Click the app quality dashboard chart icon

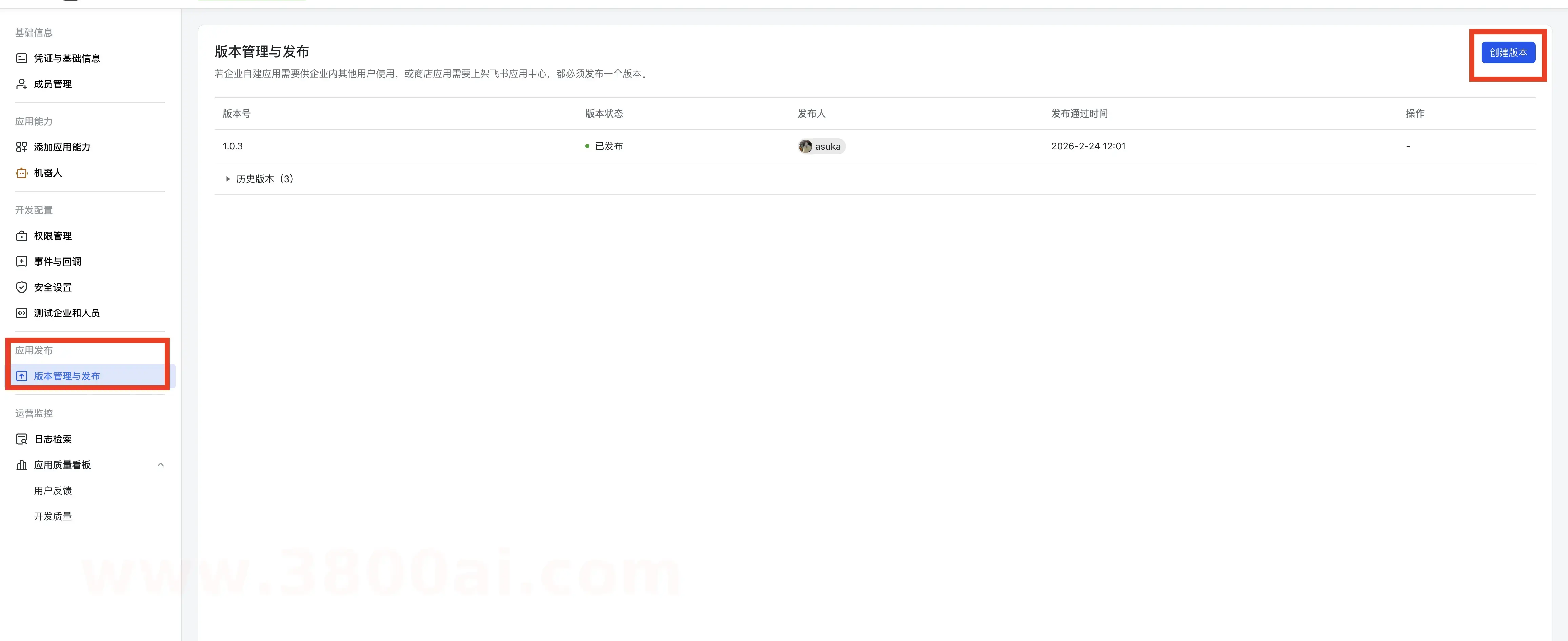(x=21, y=464)
